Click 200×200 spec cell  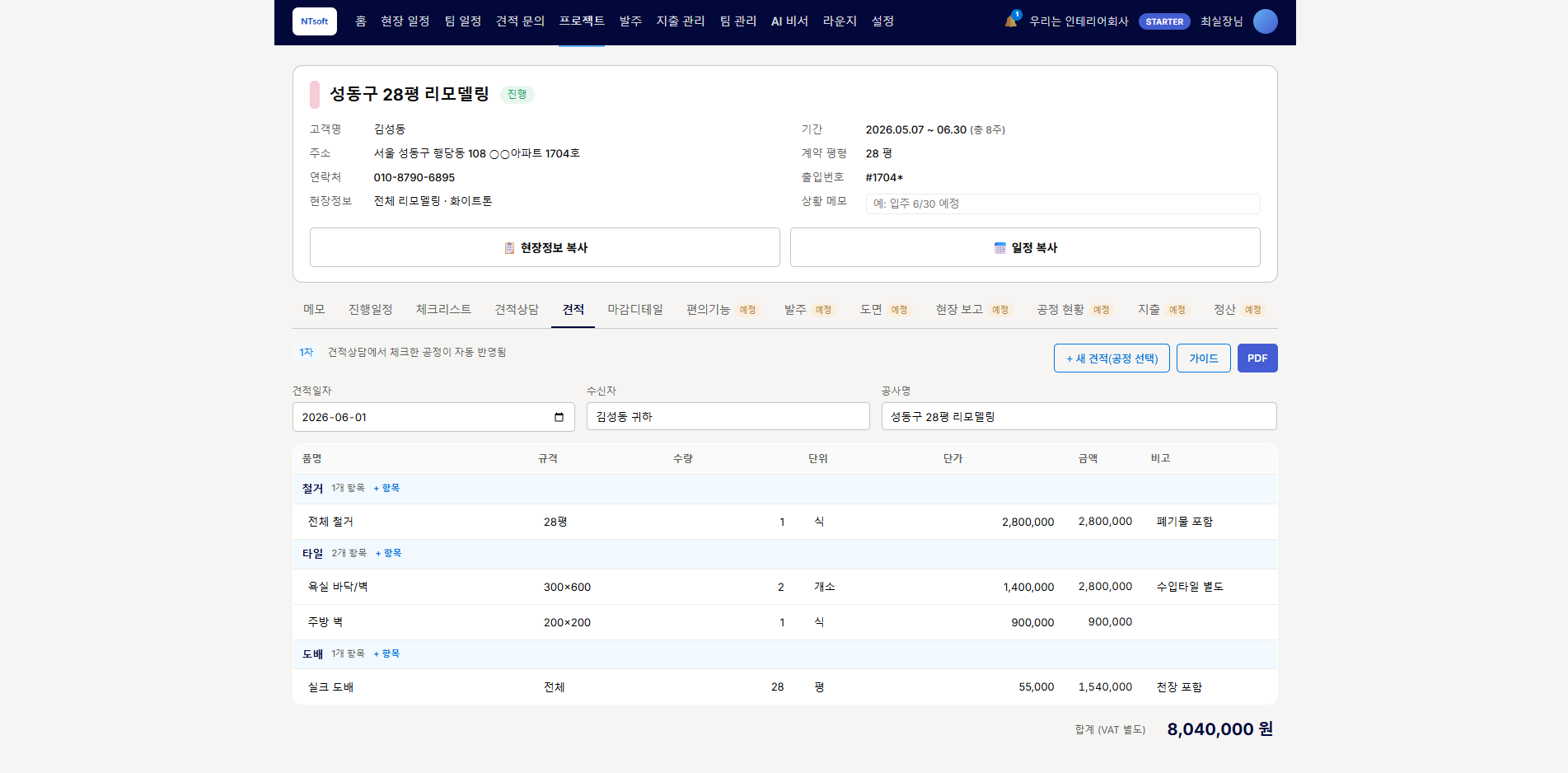coord(567,623)
